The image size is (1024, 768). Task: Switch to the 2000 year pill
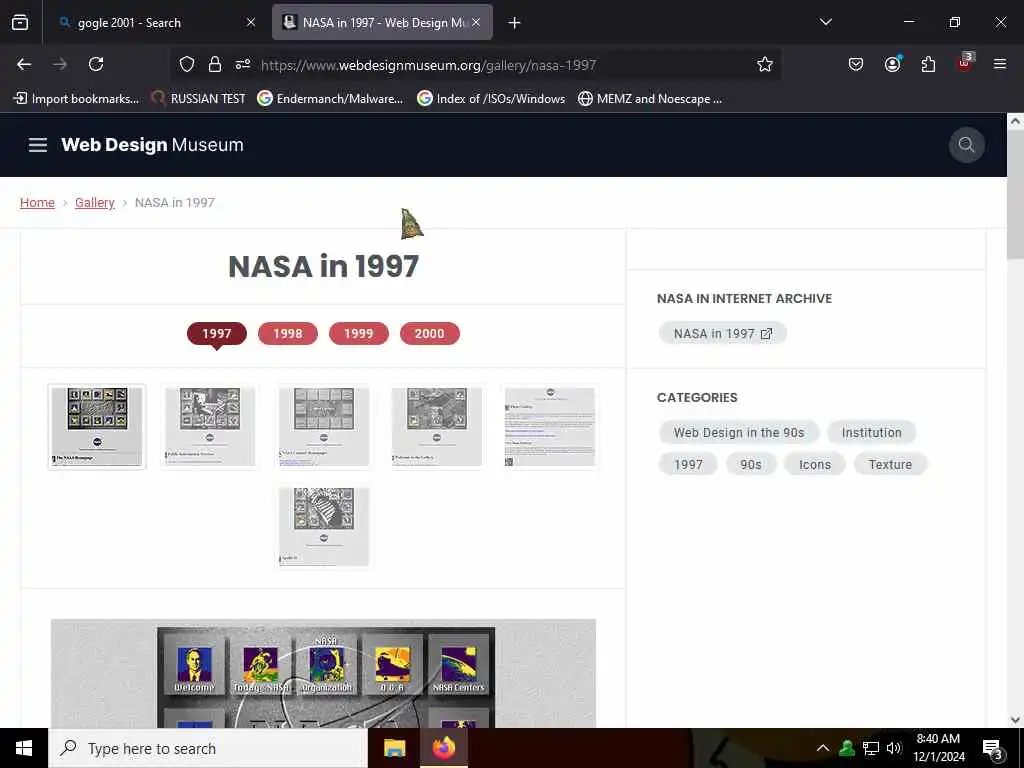coord(430,334)
